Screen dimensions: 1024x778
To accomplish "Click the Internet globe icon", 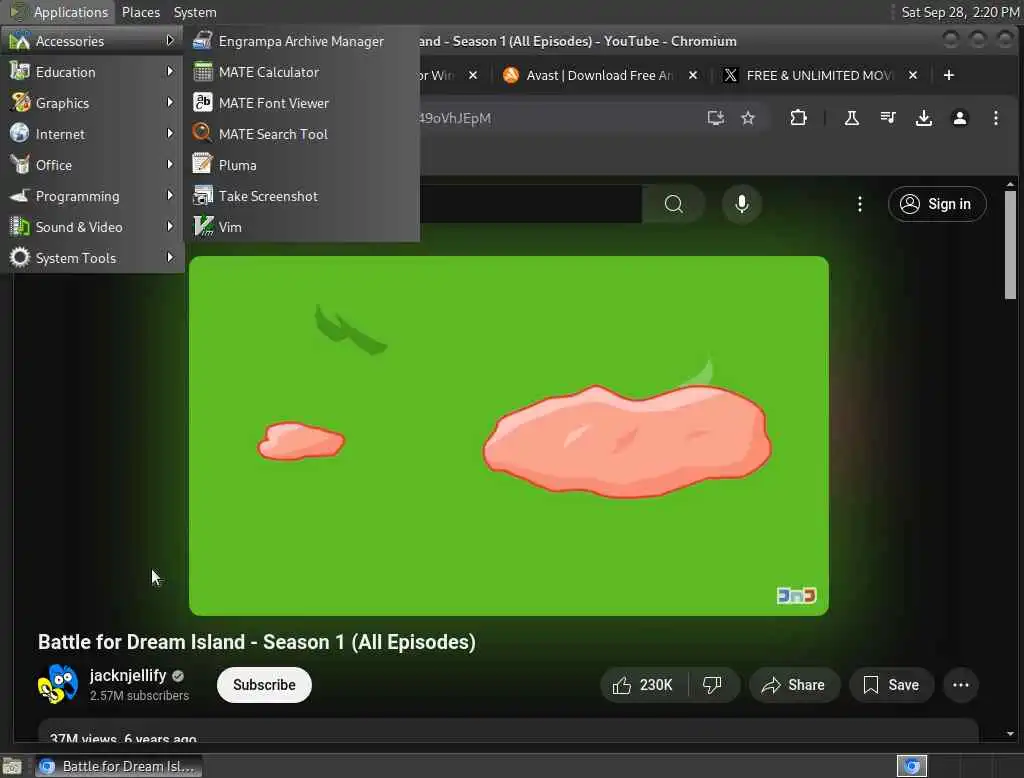I will pos(20,133).
